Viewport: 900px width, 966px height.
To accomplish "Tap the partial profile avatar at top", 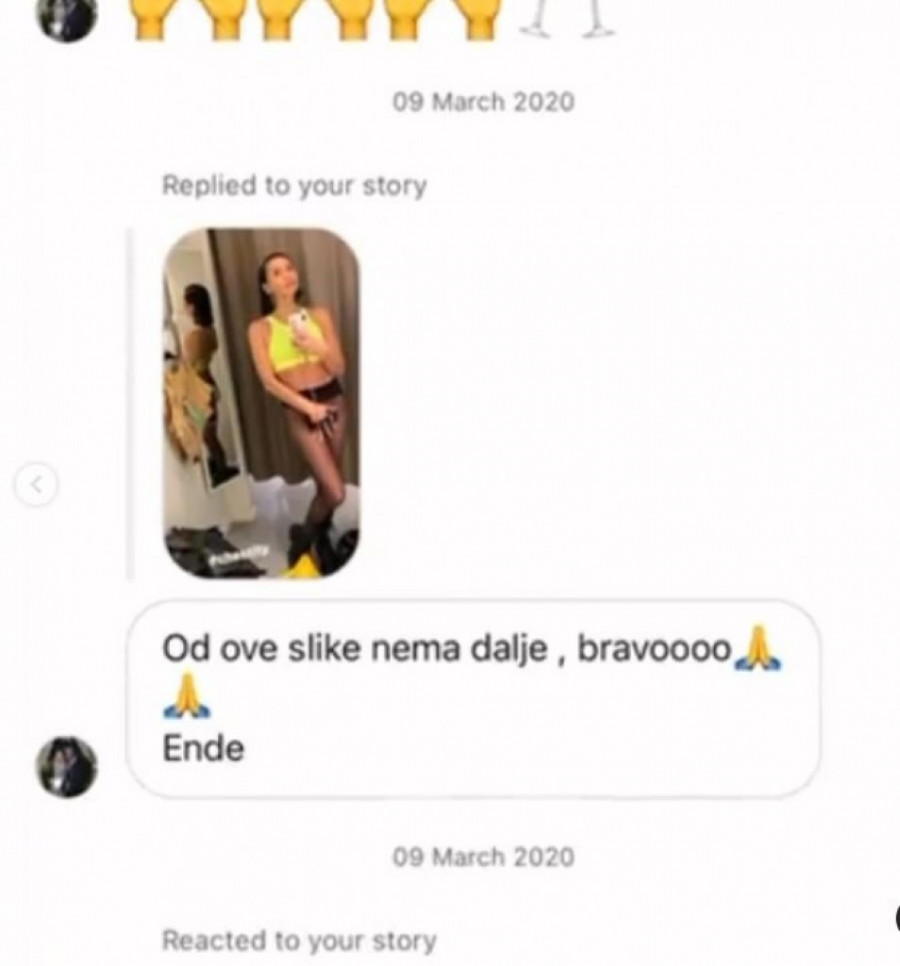I will click(67, 18).
